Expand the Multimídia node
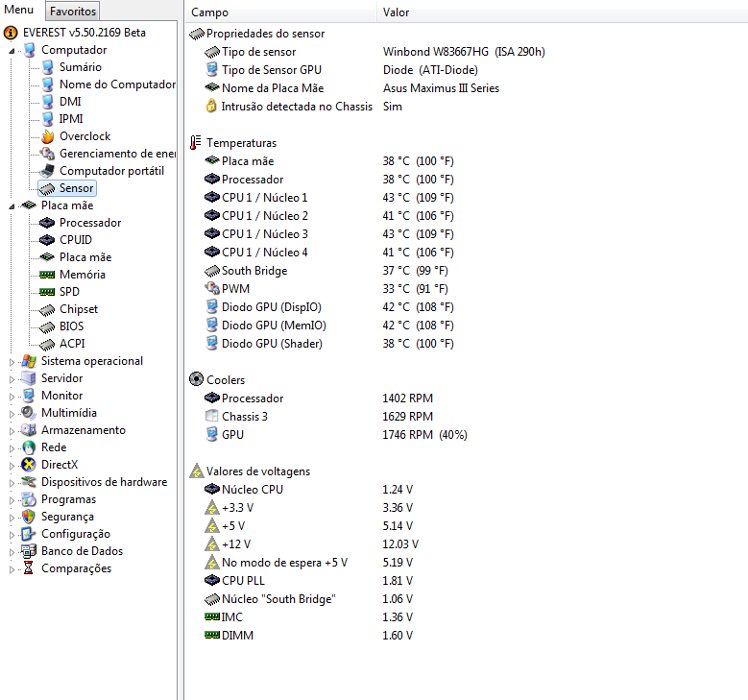Viewport: 748px width, 700px height. click(x=11, y=413)
